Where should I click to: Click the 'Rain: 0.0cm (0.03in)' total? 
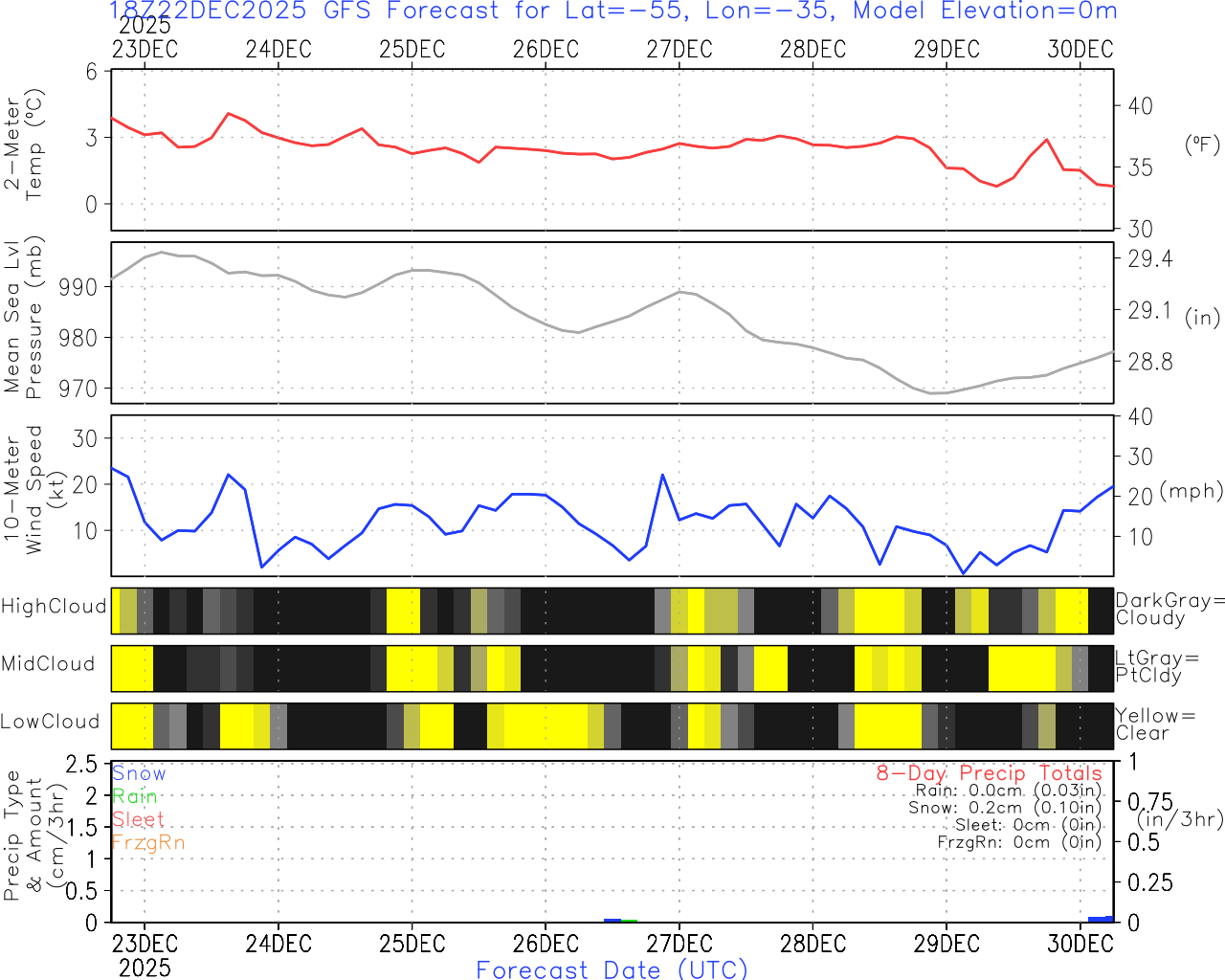1009,791
